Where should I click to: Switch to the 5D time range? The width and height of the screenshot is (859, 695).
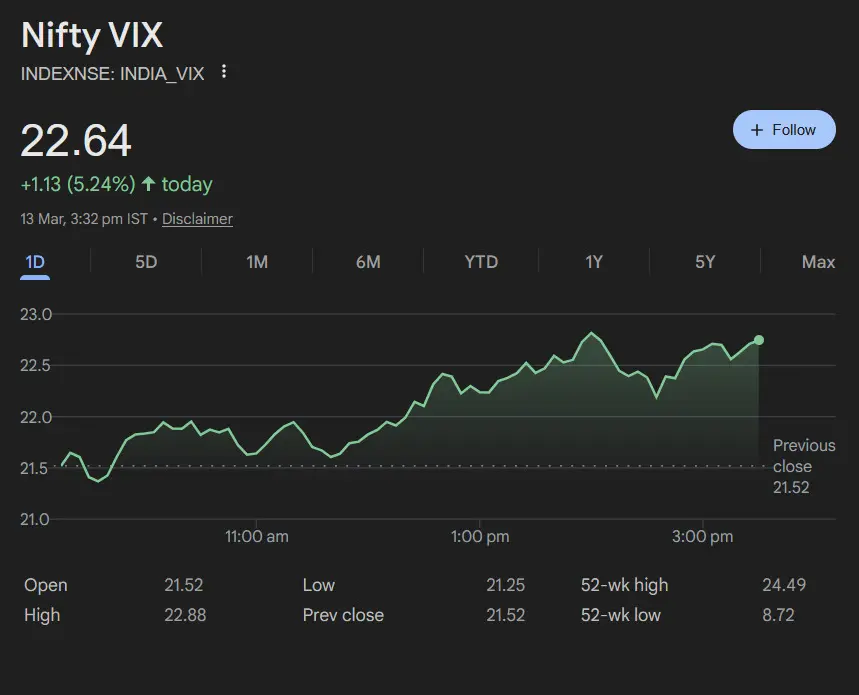click(144, 261)
